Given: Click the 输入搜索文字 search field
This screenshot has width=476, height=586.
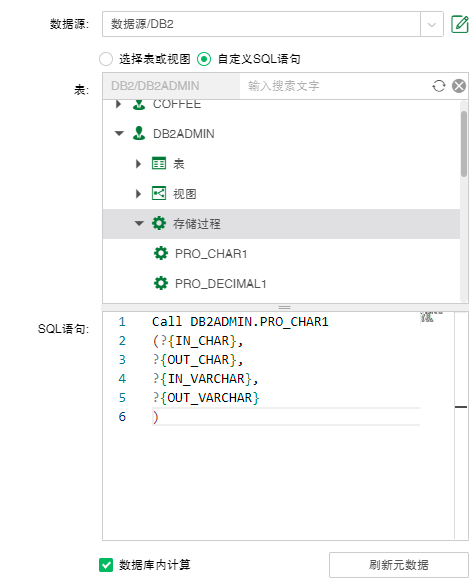Looking at the screenshot, I should click(x=334, y=86).
